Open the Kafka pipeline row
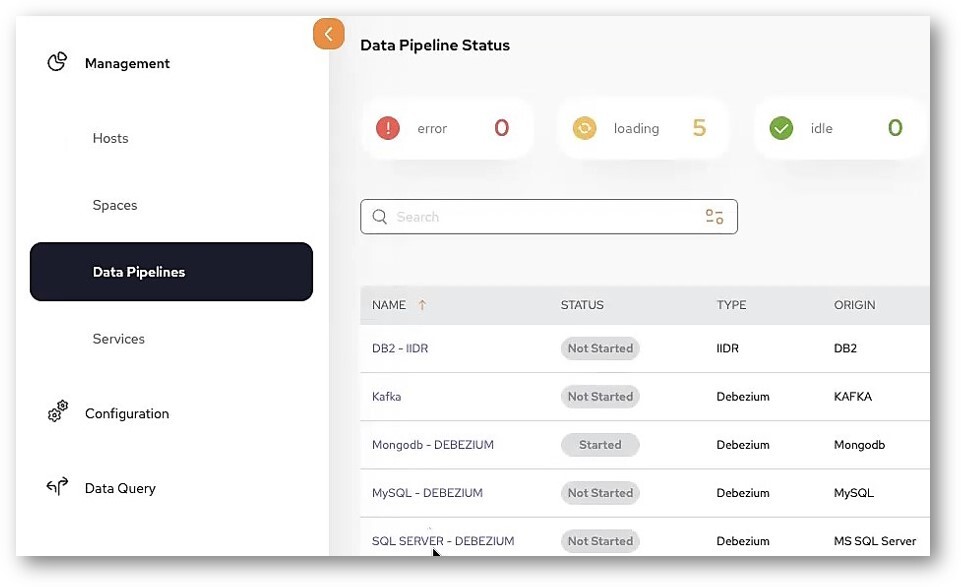This screenshot has height=587, width=961. 386,396
